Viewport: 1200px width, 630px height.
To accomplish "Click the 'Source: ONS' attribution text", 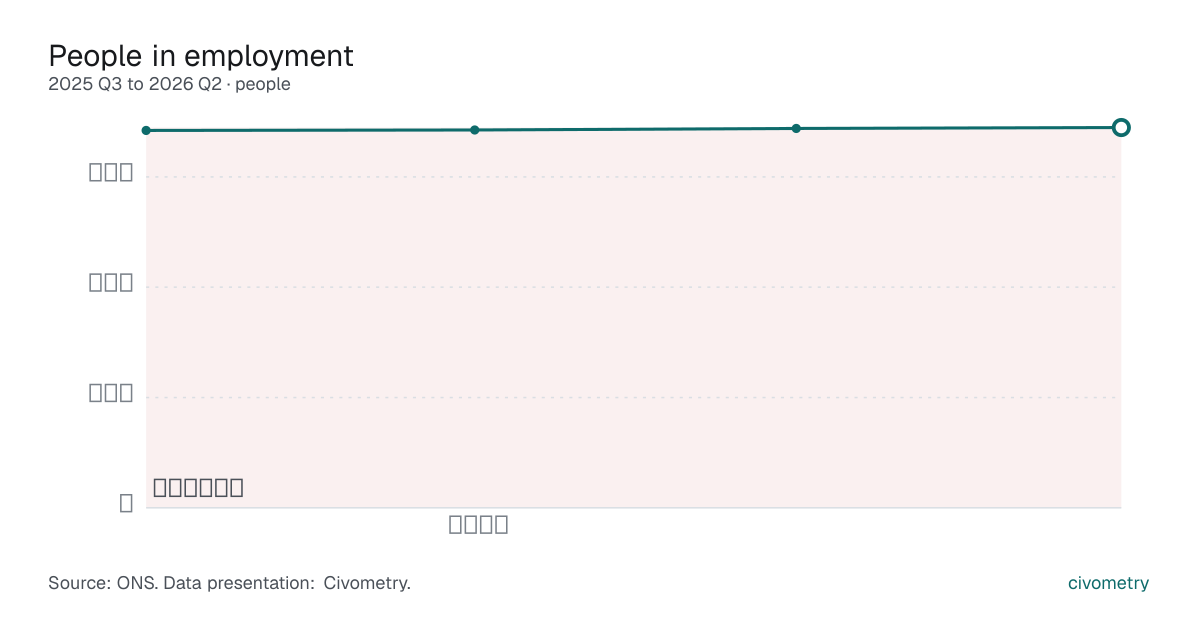I will pyautogui.click(x=102, y=583).
